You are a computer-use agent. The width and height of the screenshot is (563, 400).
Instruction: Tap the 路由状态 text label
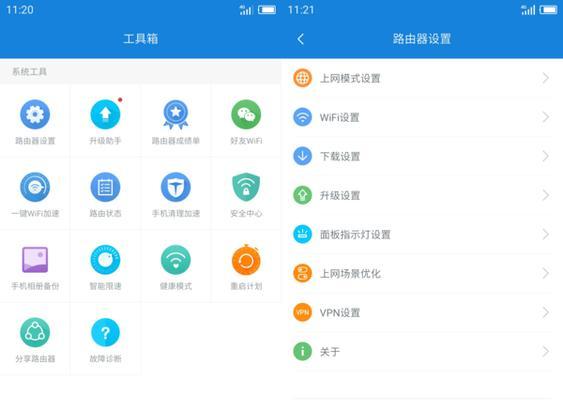[x=105, y=214]
